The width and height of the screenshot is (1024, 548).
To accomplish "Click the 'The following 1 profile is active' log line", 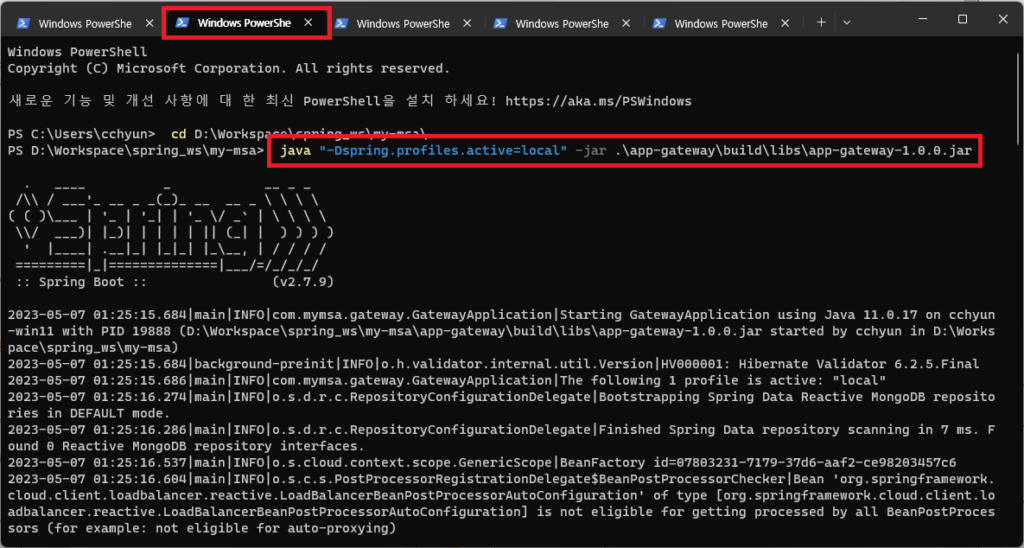I will click(447, 380).
